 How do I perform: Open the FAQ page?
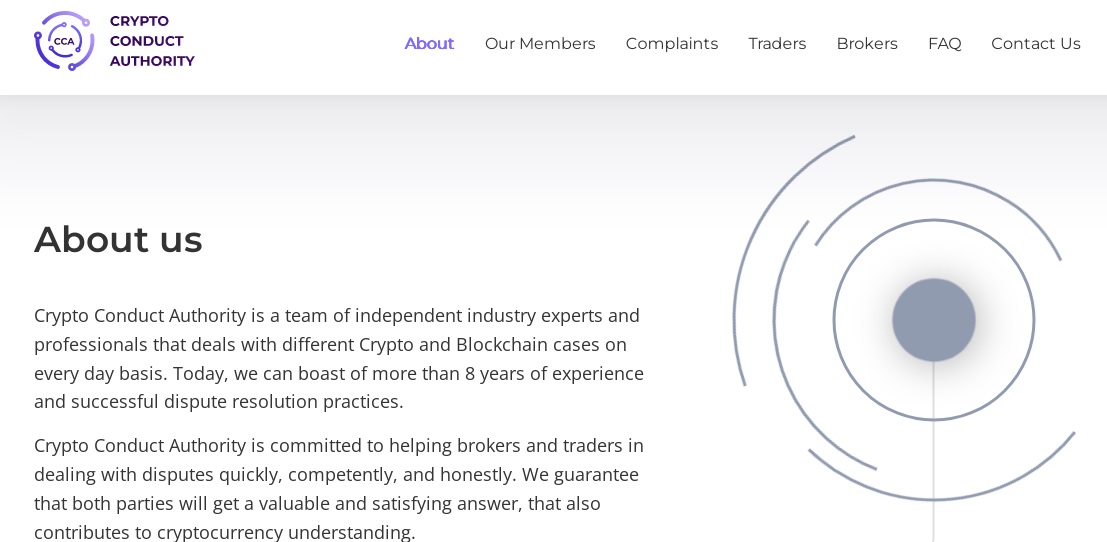[945, 44]
